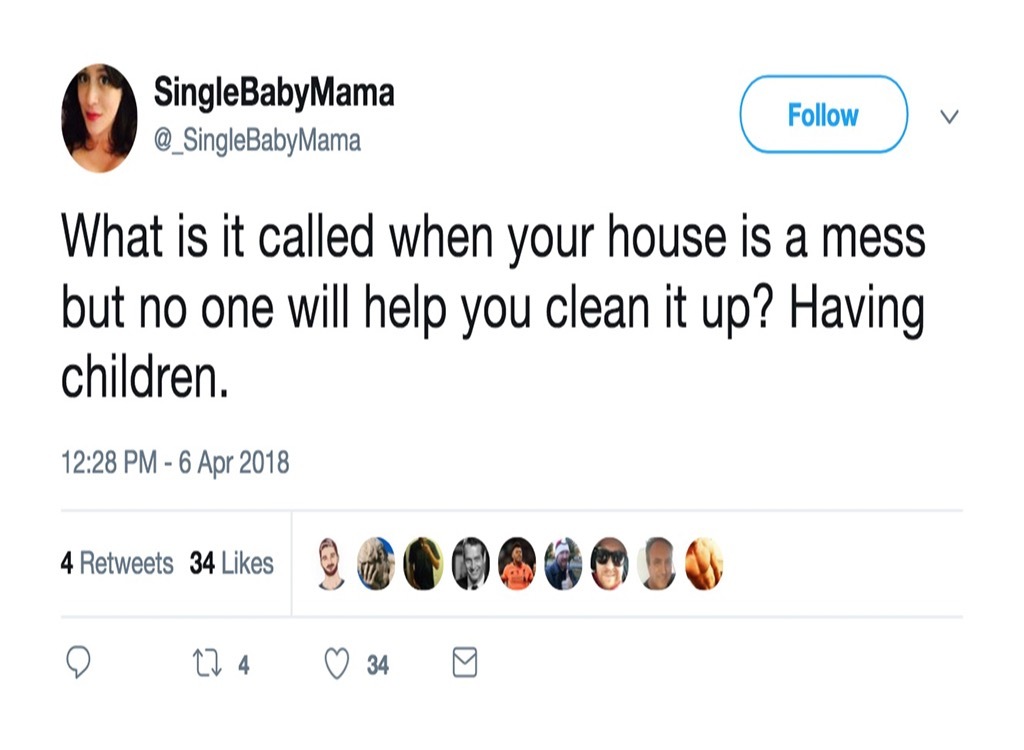This screenshot has height=750, width=1024.
Task: Click the 4 Retweets count
Action: 119,563
